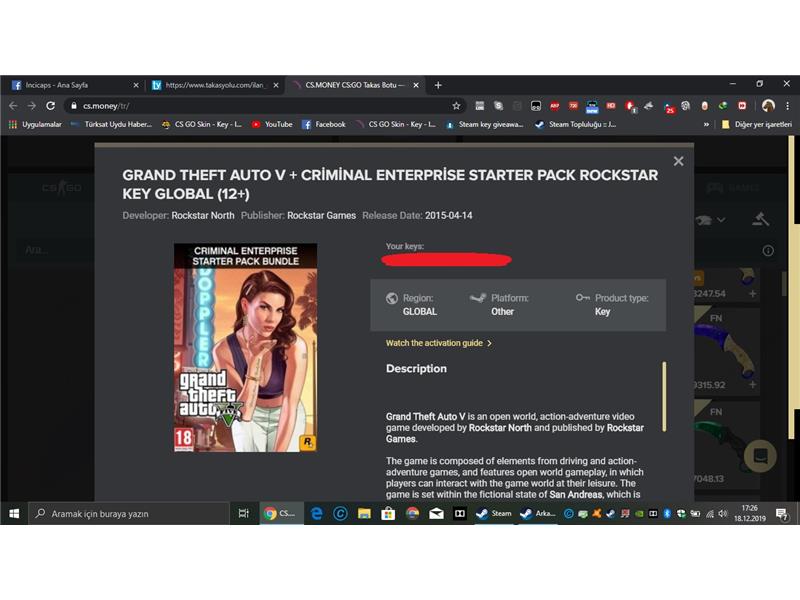
Task: Open the YouTube bookmark
Action: click(272, 124)
